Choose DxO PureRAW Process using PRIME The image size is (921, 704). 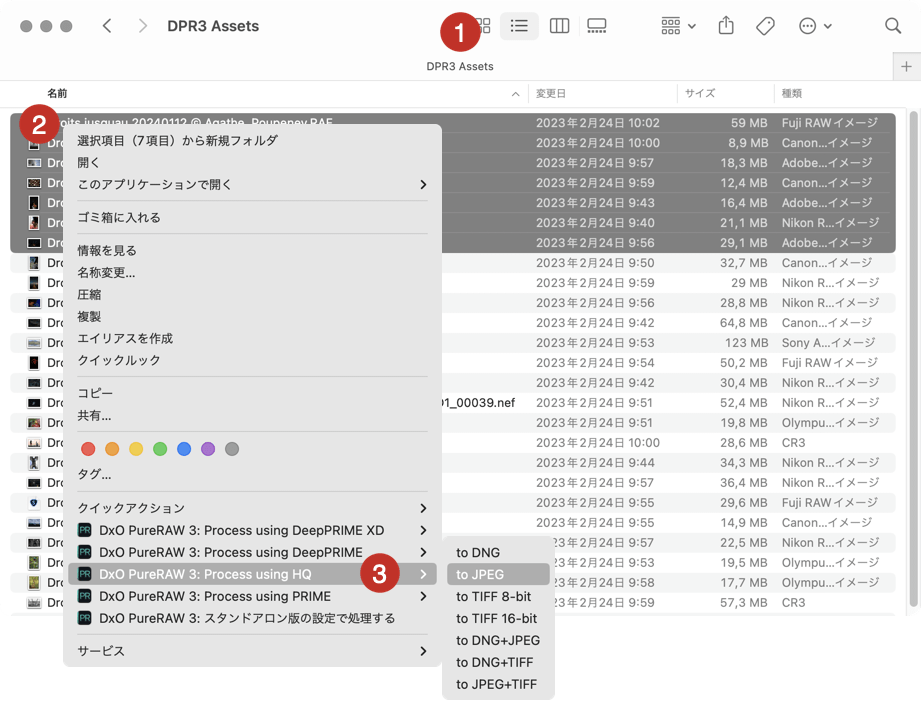pos(253,597)
